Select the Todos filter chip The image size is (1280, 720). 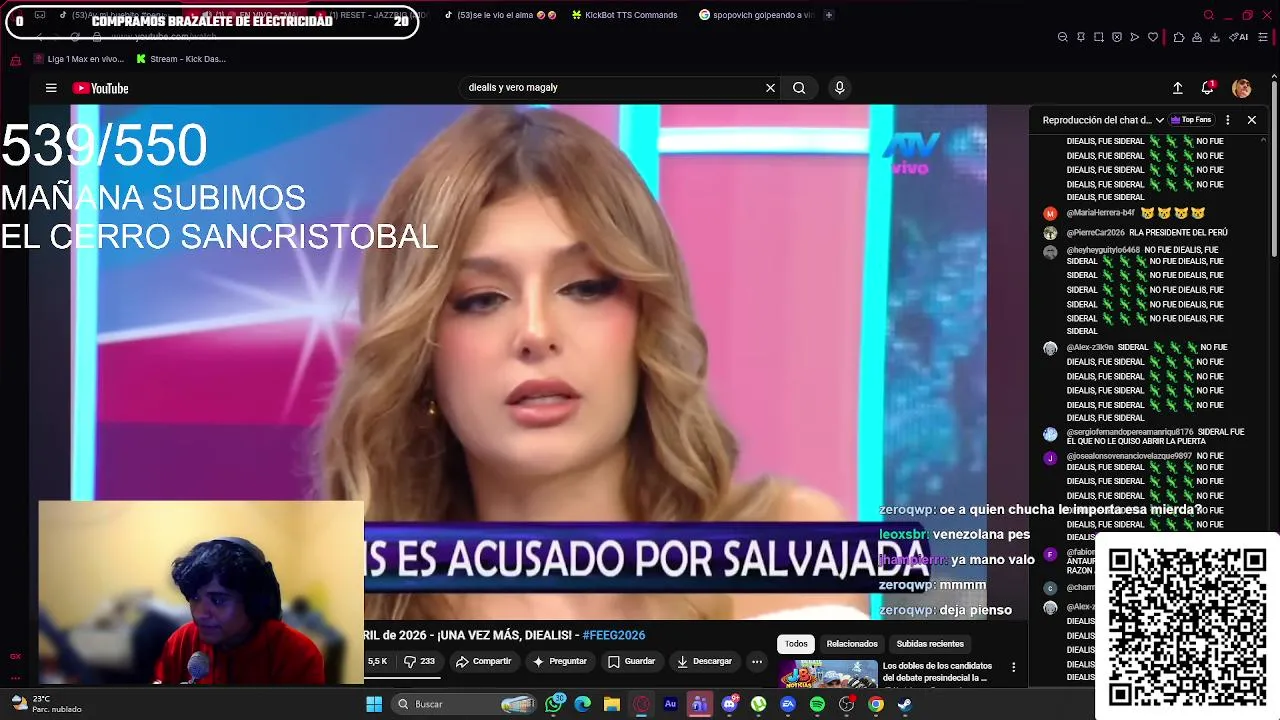click(x=796, y=644)
